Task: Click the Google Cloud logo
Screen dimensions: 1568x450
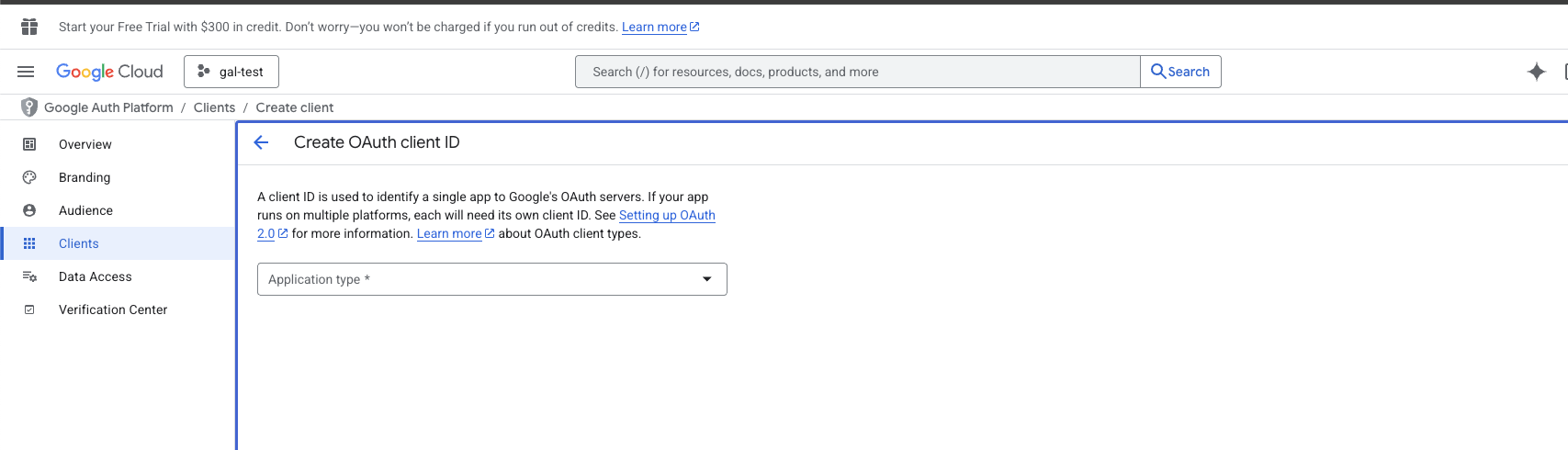Action: 109,72
